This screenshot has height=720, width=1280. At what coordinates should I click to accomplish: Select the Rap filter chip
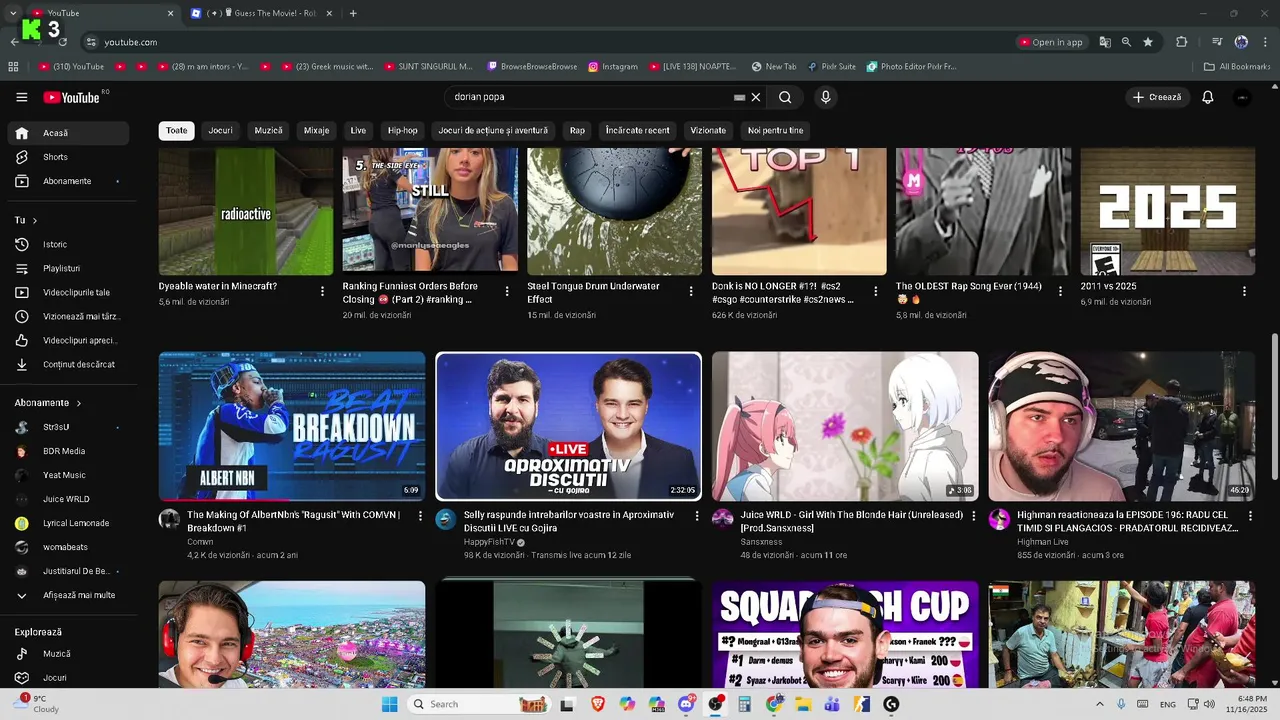tap(577, 130)
